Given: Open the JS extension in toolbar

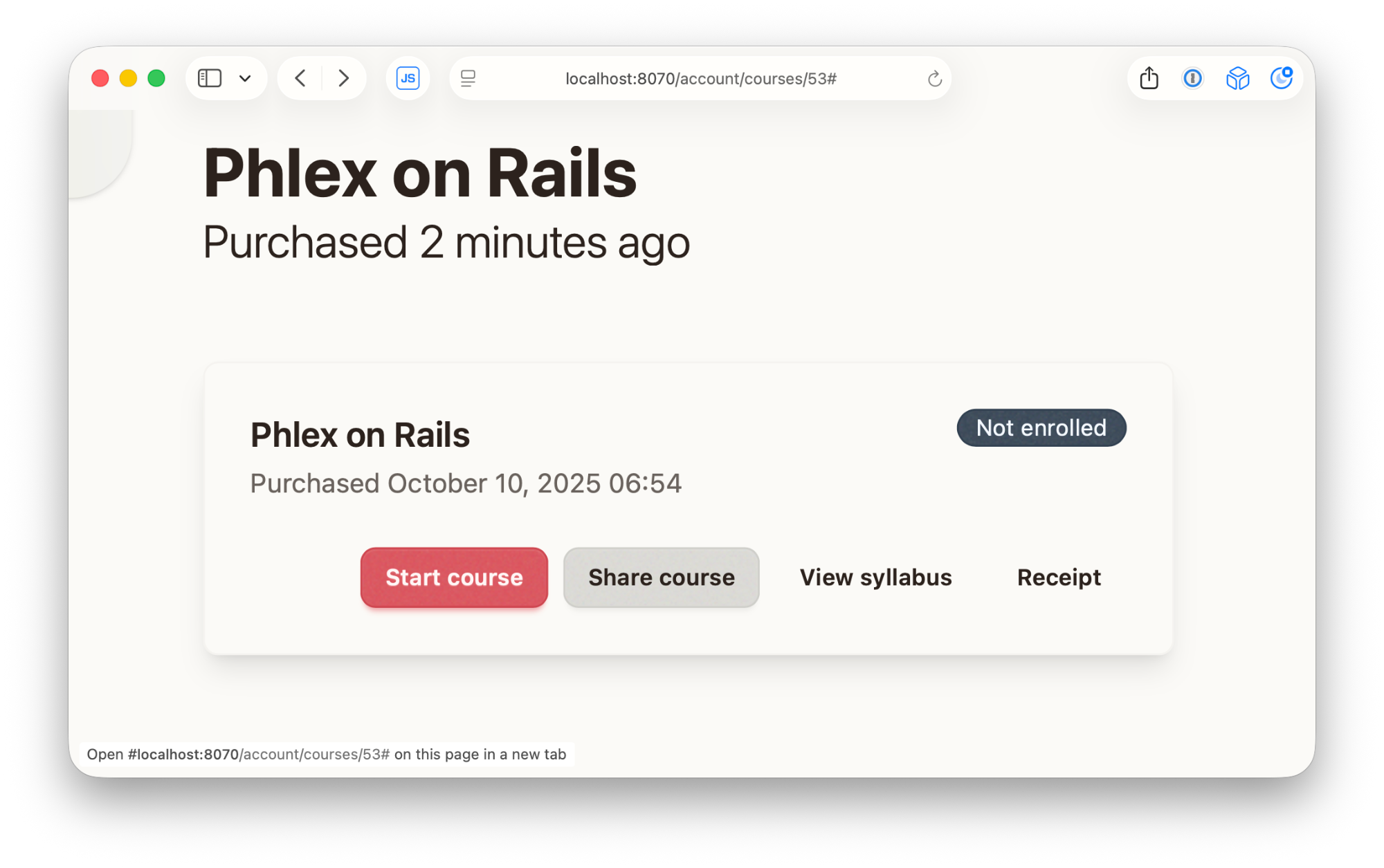Looking at the screenshot, I should coord(408,78).
